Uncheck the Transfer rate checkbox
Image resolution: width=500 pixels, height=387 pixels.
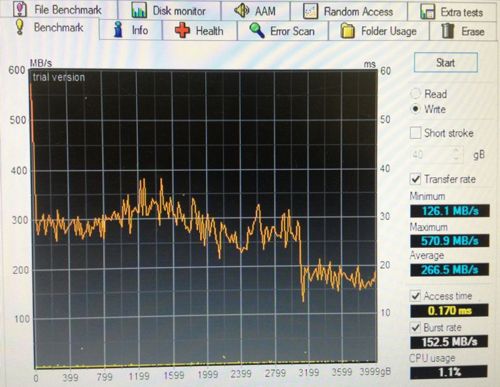point(415,179)
